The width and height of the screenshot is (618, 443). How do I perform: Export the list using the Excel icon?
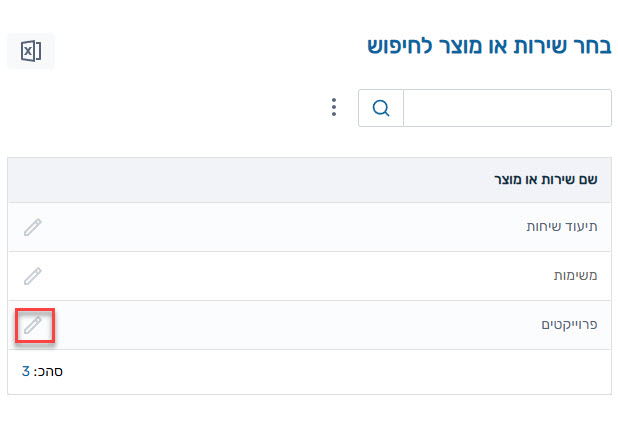point(31,51)
